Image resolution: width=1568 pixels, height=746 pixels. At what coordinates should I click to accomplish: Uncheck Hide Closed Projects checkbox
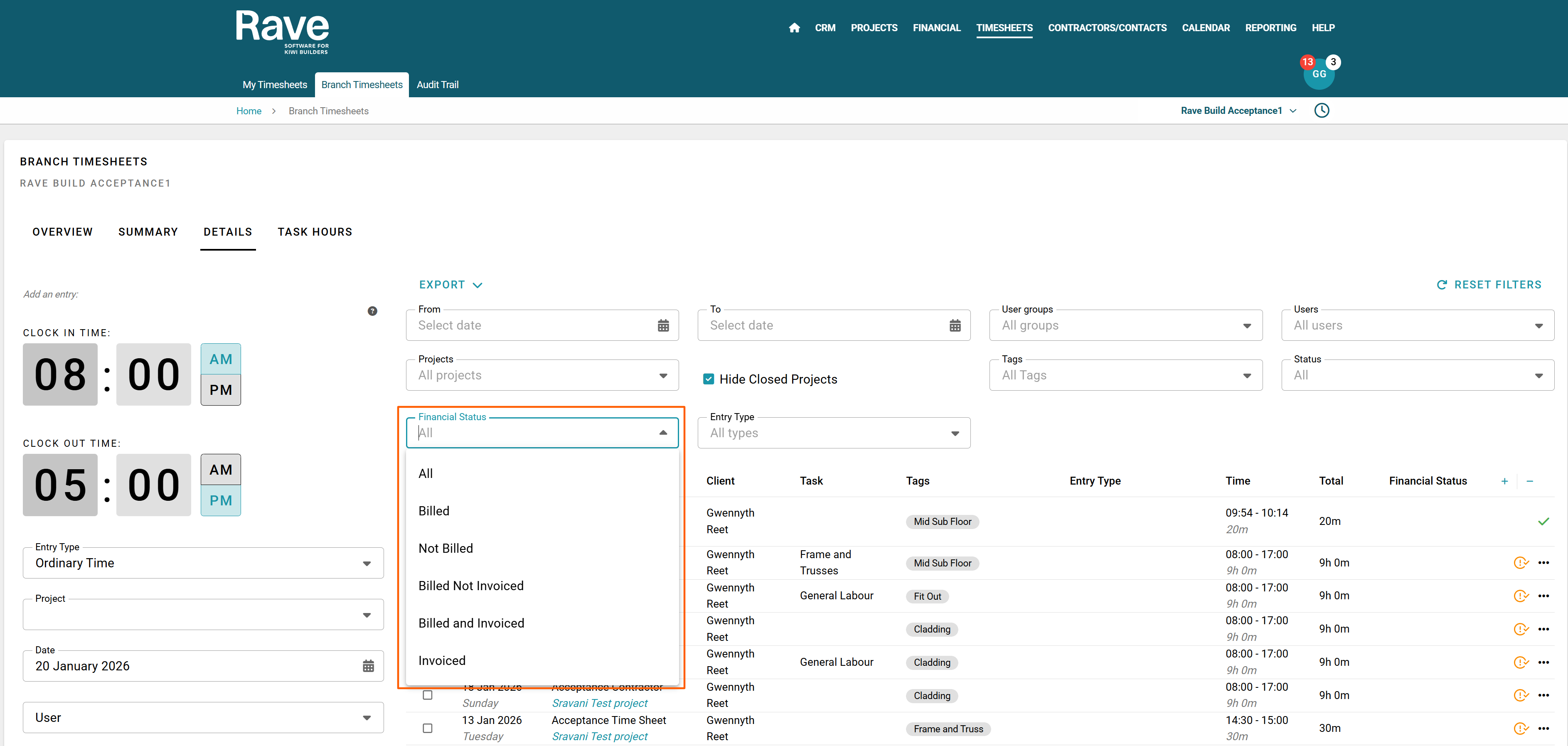(x=709, y=379)
